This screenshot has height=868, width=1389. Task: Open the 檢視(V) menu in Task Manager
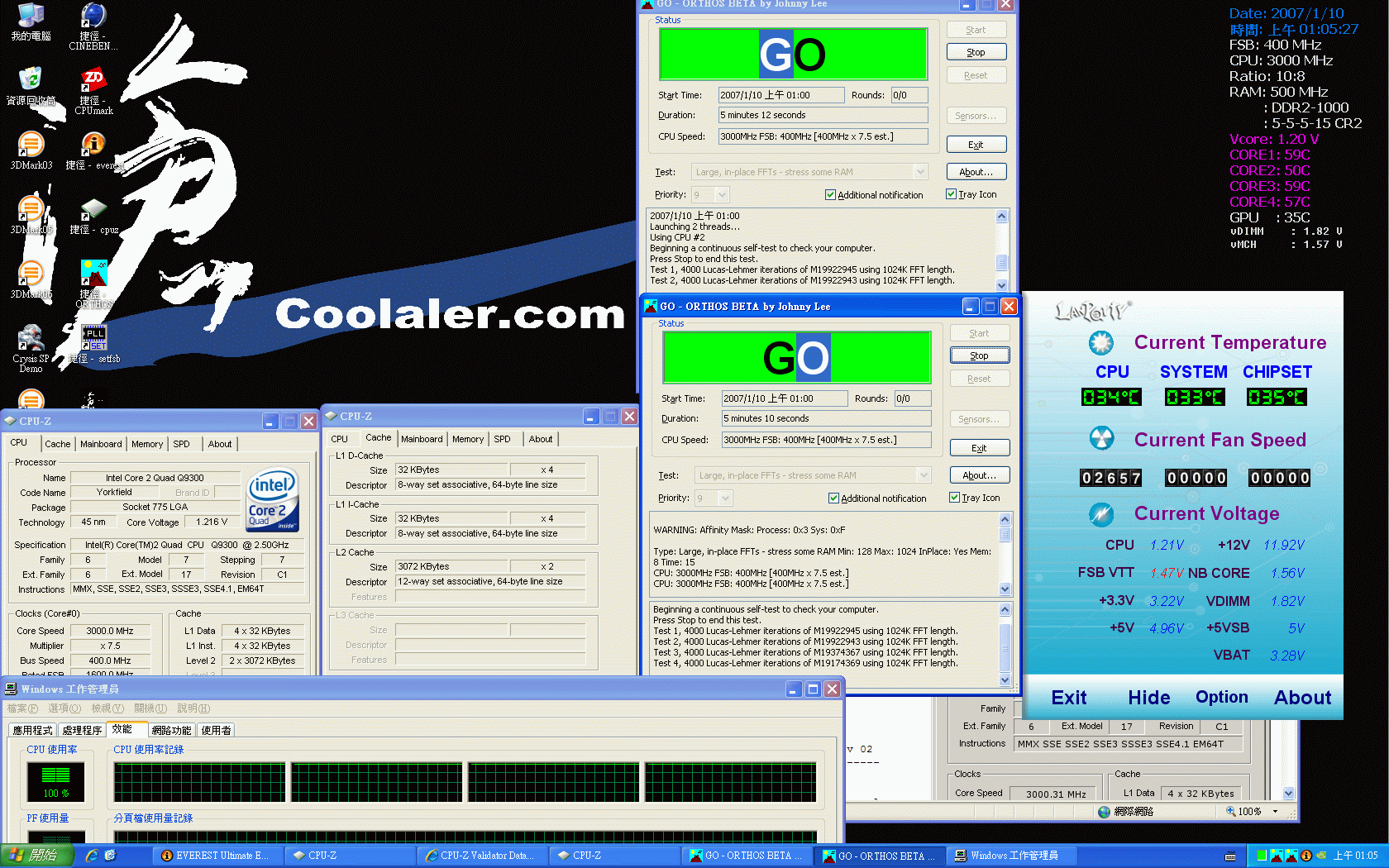click(x=107, y=708)
